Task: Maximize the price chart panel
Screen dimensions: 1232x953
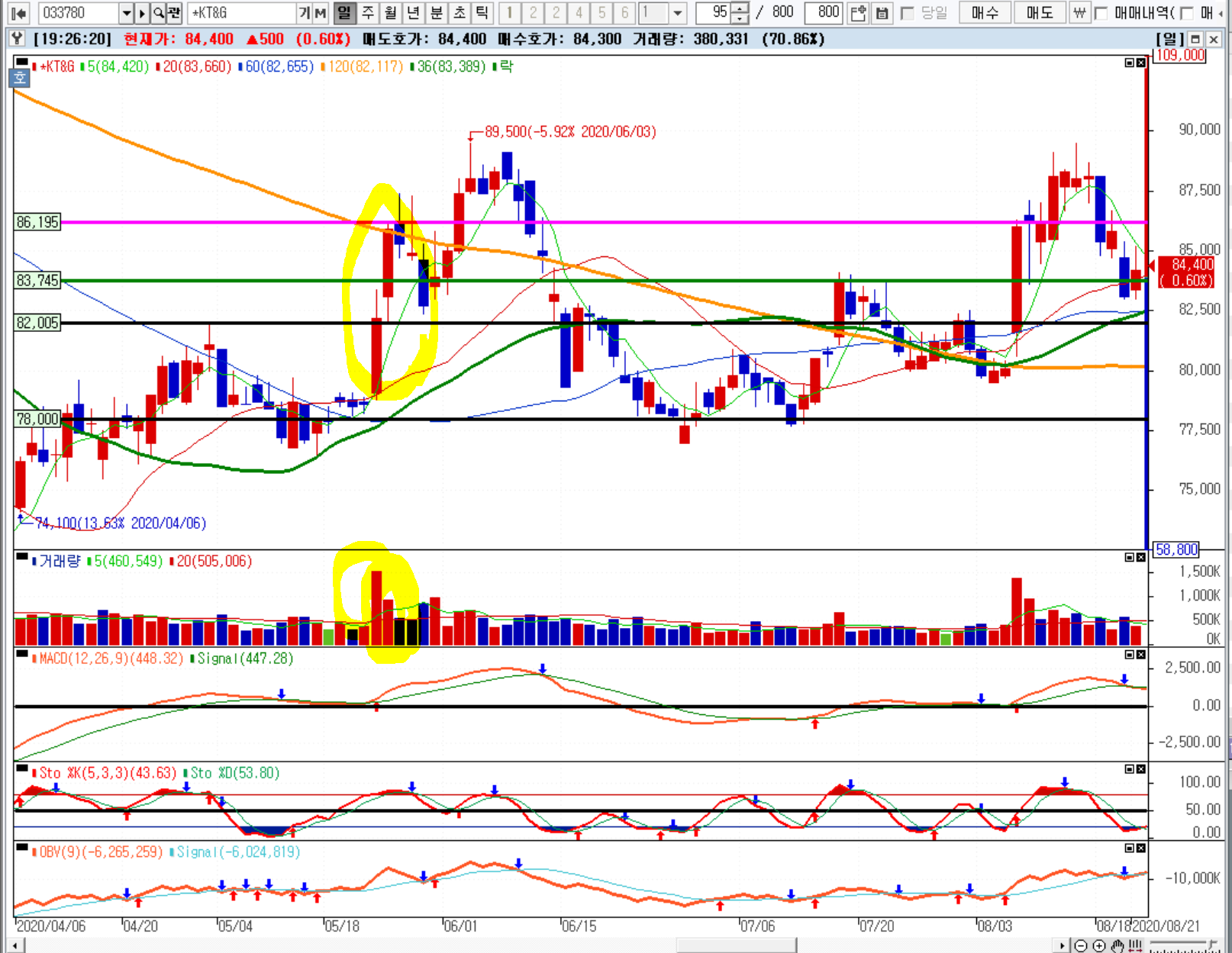Action: pos(1130,63)
